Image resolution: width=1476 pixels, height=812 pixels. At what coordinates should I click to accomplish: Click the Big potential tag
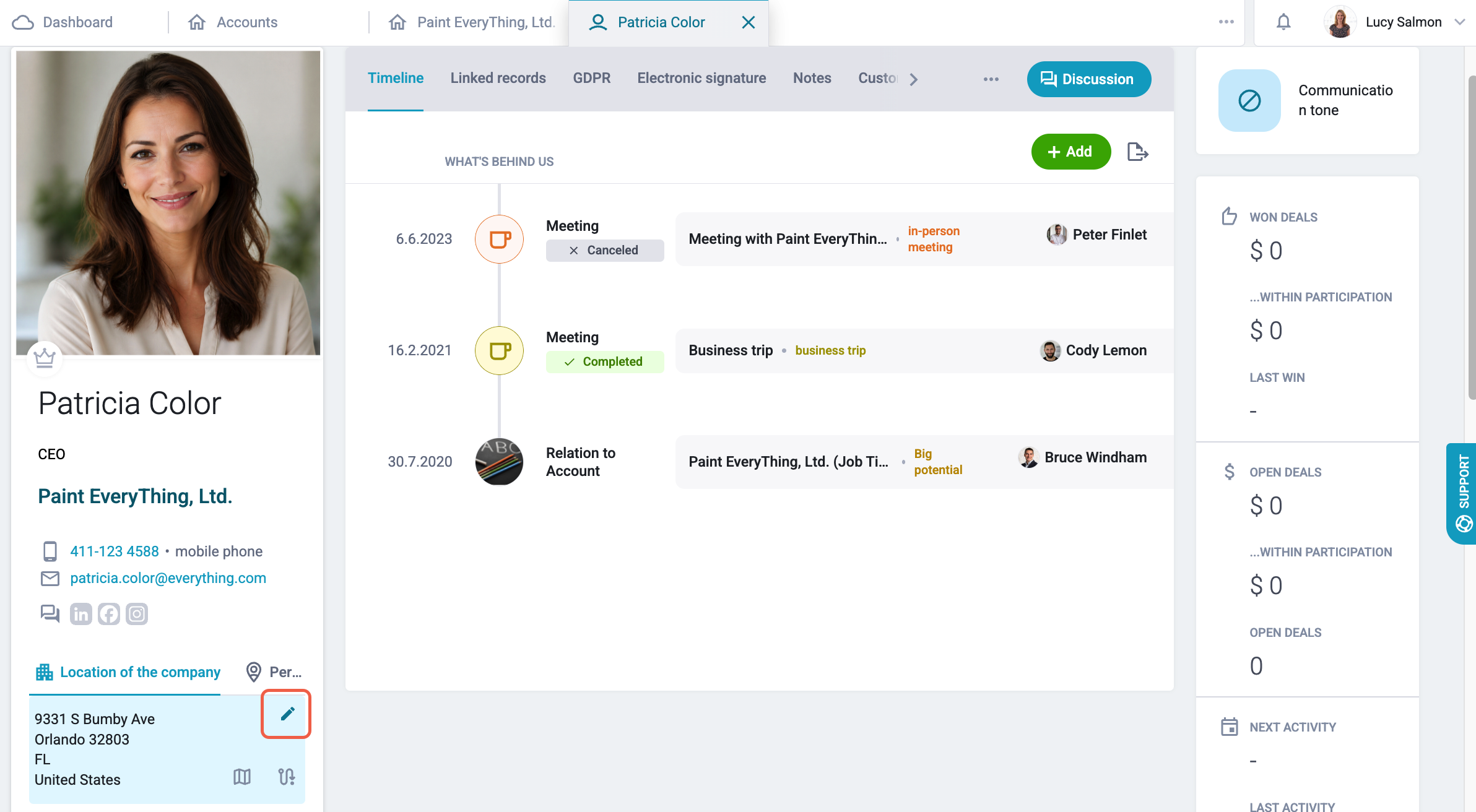pos(938,462)
